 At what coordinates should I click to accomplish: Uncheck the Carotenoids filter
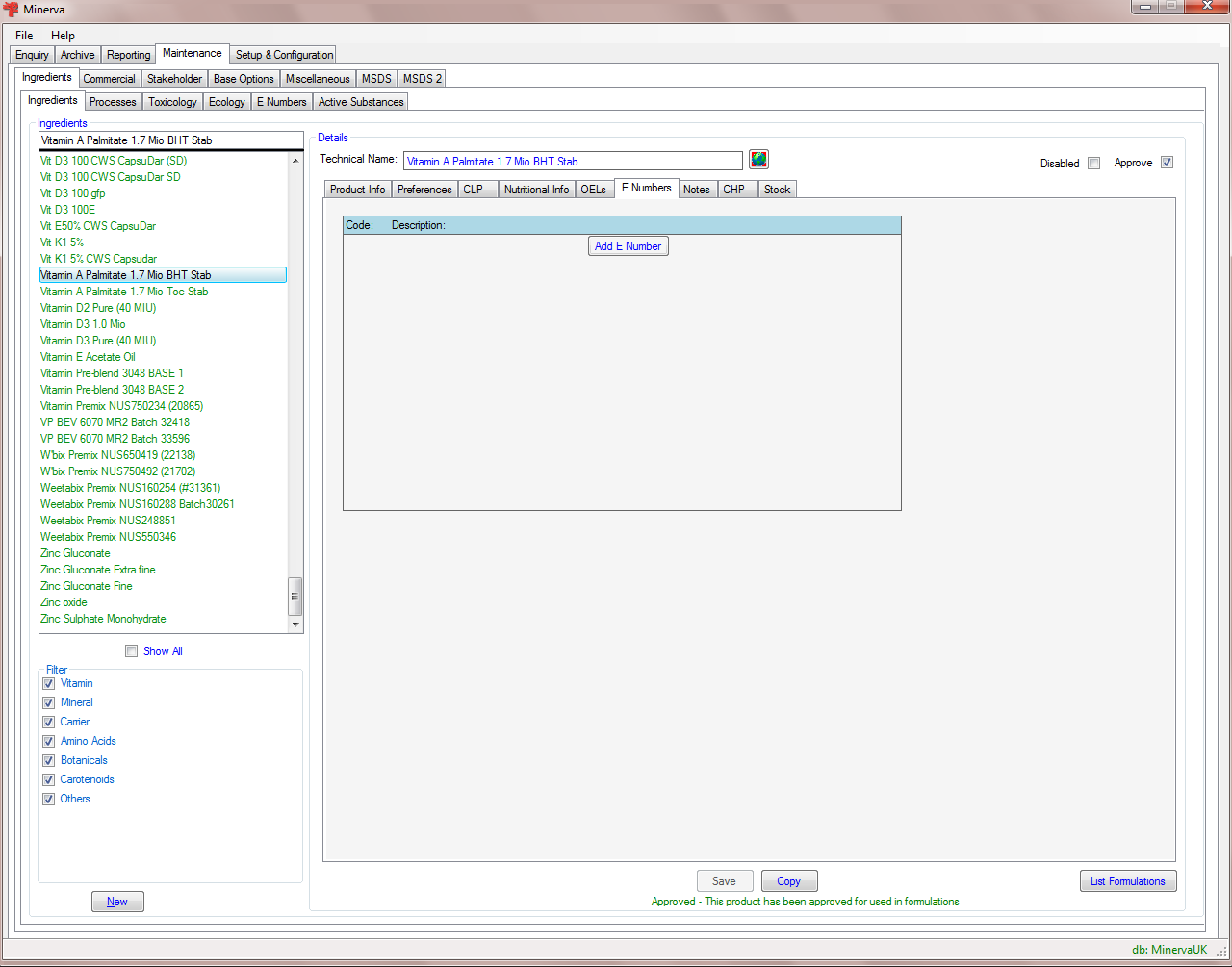[x=49, y=779]
